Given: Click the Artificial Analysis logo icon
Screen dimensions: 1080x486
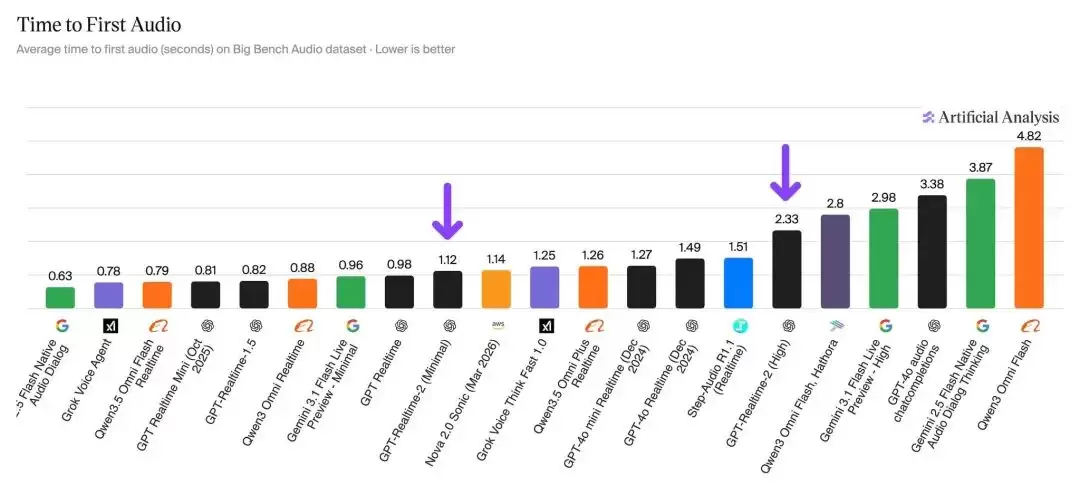Looking at the screenshot, I should pyautogui.click(x=928, y=117).
